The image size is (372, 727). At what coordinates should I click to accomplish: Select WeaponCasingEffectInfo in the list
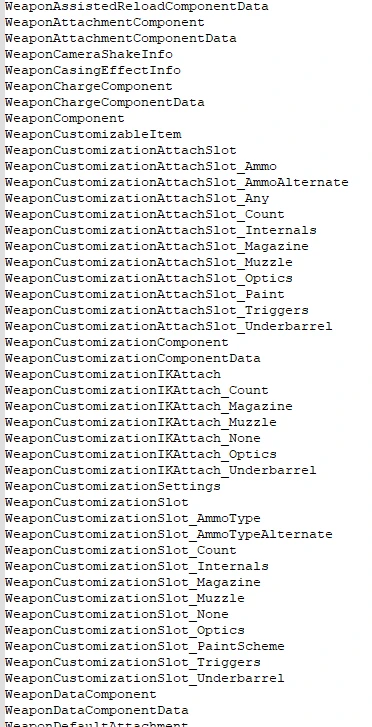[x=93, y=70]
